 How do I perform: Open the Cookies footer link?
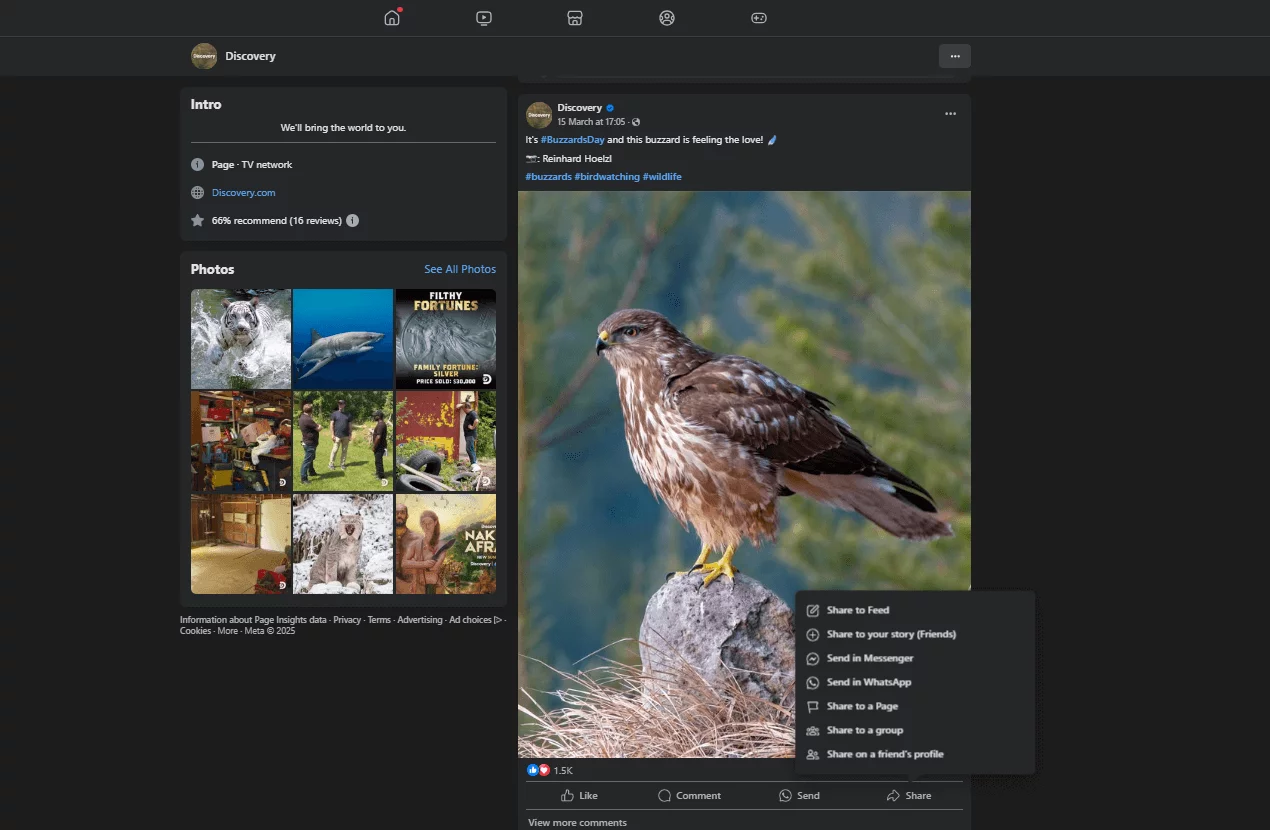click(x=195, y=631)
